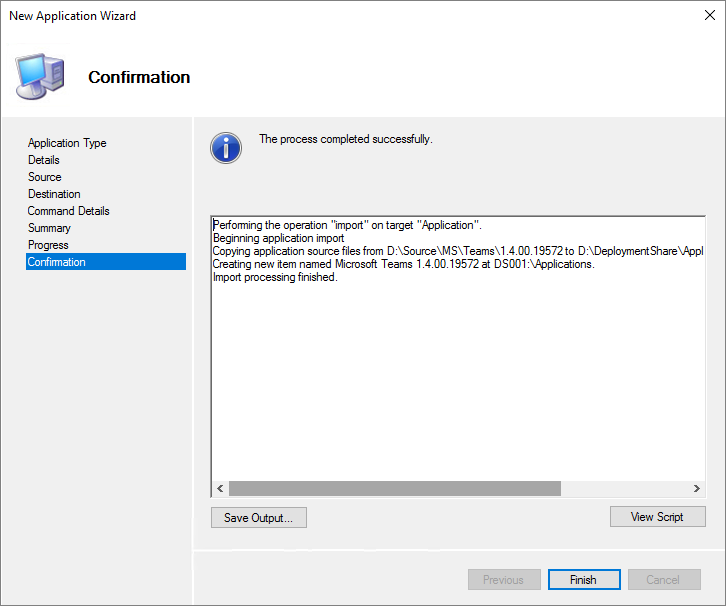Select the Details step in sidebar
The image size is (726, 606).
click(x=44, y=160)
